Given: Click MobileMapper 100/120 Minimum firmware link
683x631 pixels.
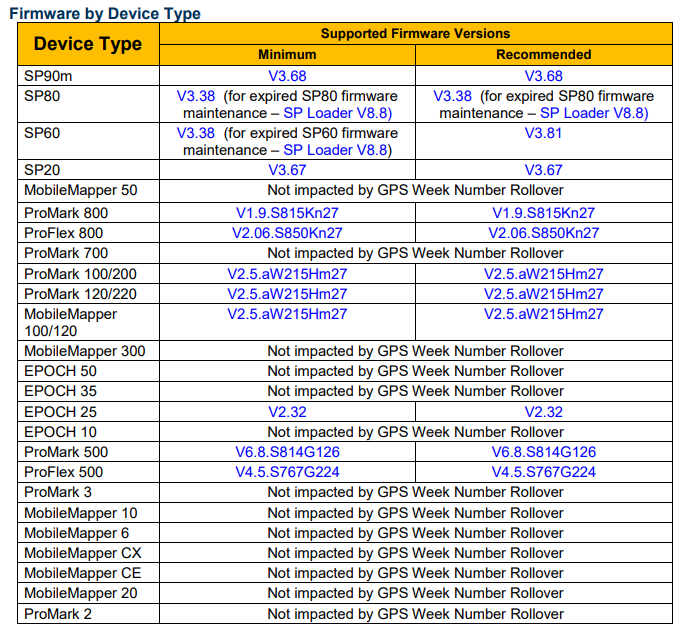Looking at the screenshot, I should click(x=287, y=314).
